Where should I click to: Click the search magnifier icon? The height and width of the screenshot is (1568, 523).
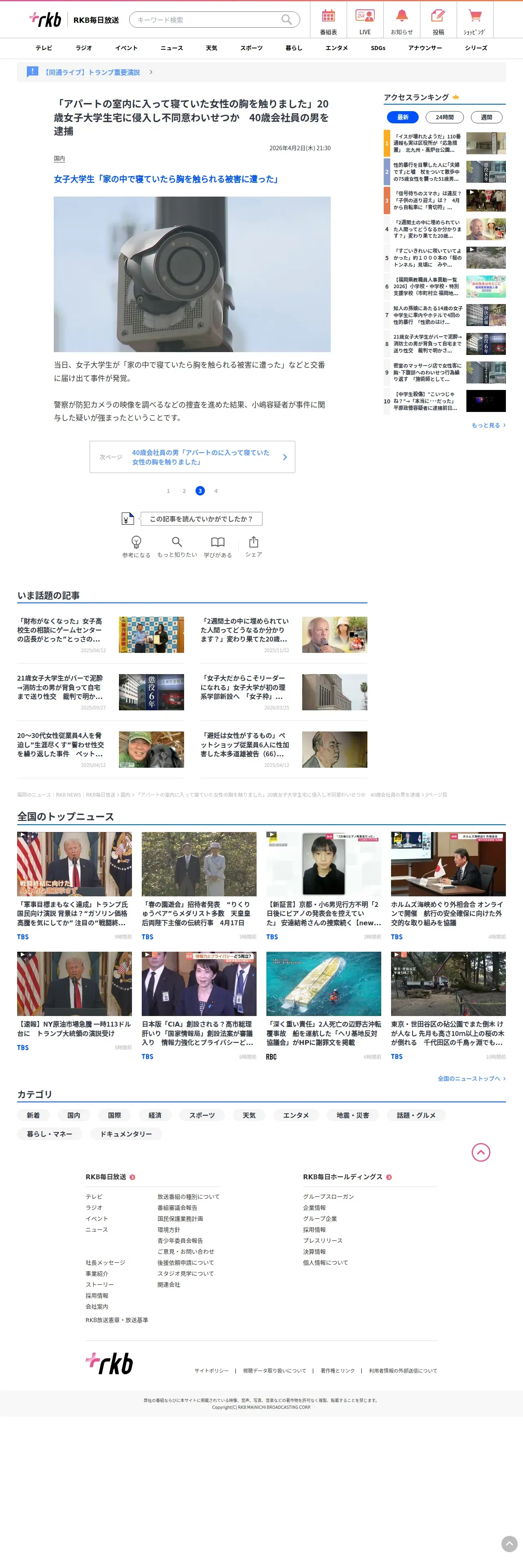pyautogui.click(x=286, y=20)
